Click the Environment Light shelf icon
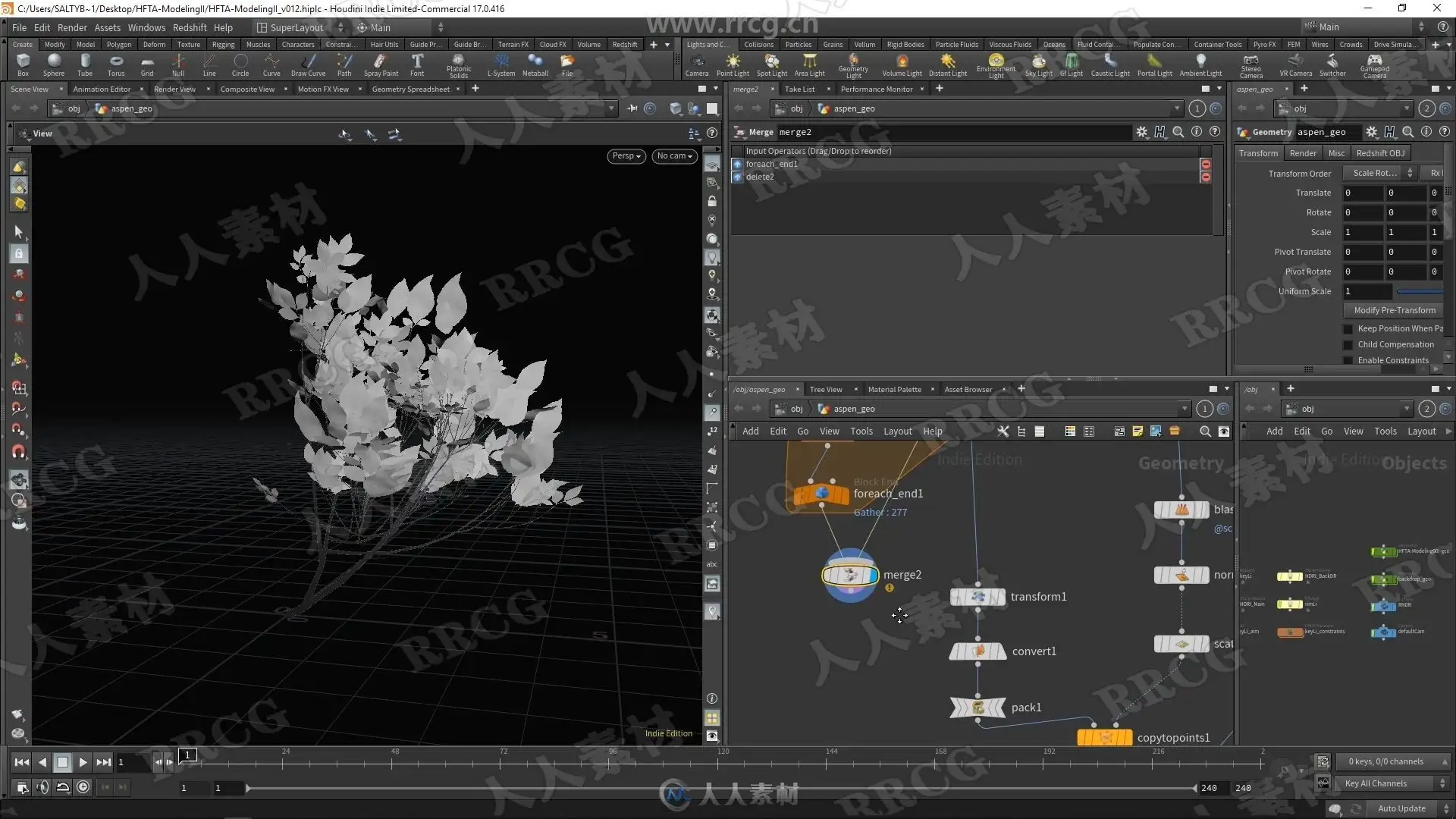This screenshot has height=819, width=1456. point(996,64)
